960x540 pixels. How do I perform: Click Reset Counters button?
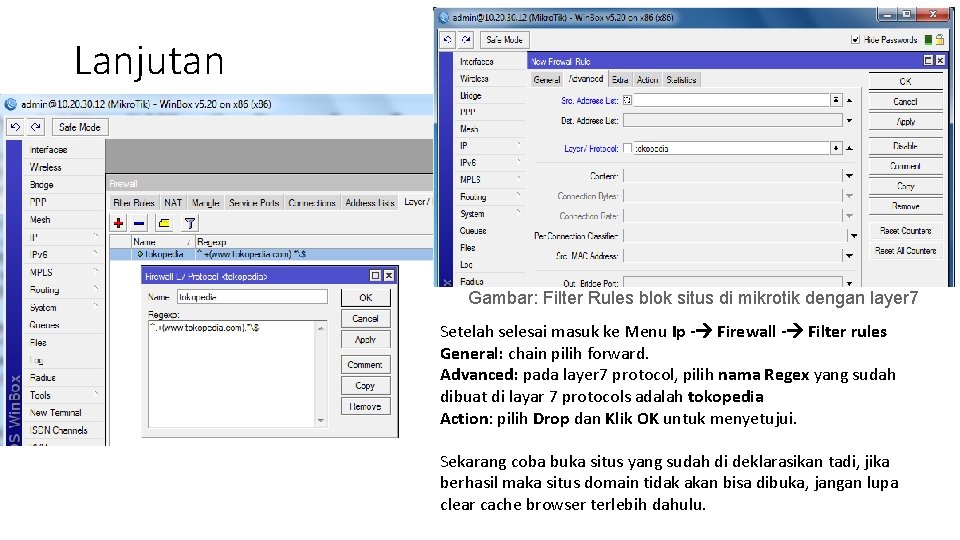tap(906, 230)
